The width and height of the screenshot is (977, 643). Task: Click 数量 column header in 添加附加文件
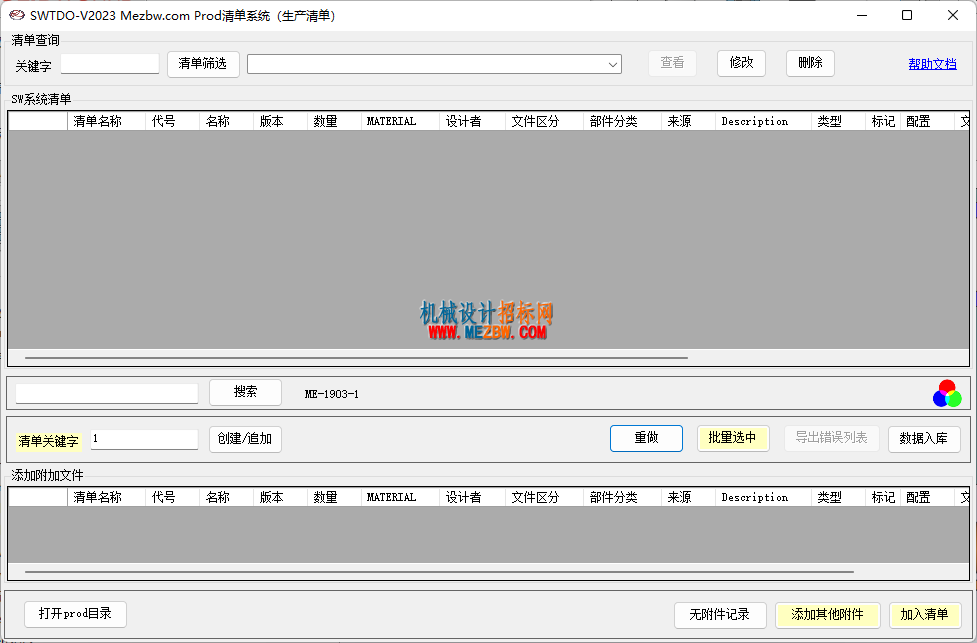[335, 497]
